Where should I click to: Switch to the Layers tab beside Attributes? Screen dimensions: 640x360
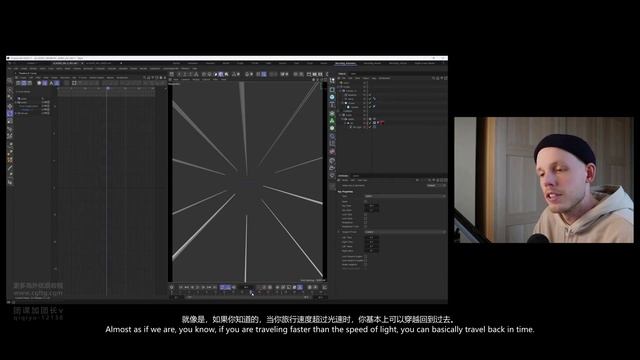pyautogui.click(x=356, y=176)
